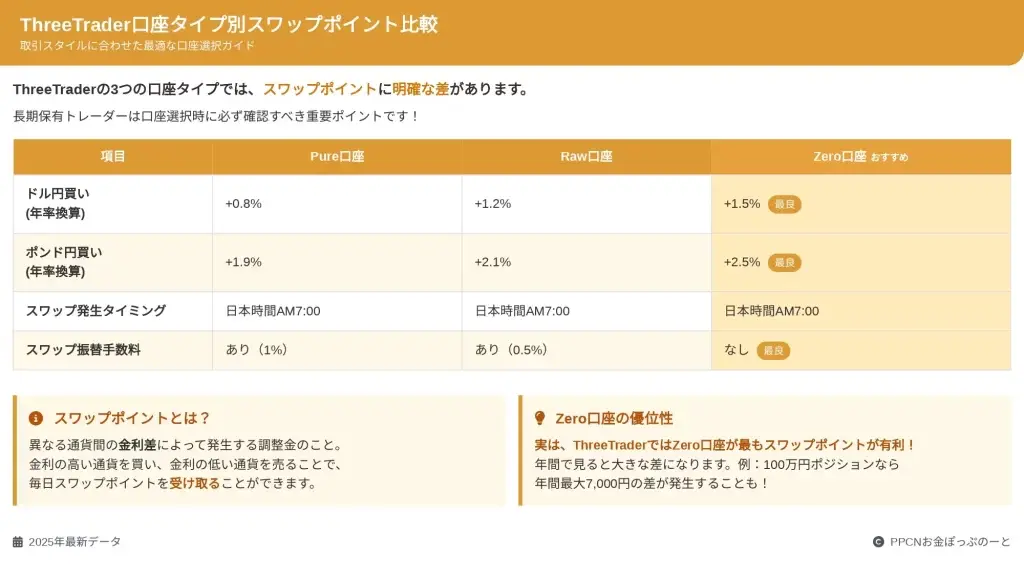Screen dimensions: 1024x576
Task: Click the 最良 badge next to なし
Action: 773,350
